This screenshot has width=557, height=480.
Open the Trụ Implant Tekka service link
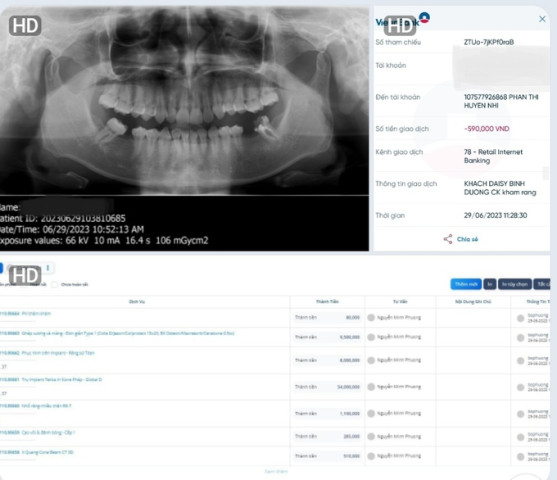coord(62,379)
